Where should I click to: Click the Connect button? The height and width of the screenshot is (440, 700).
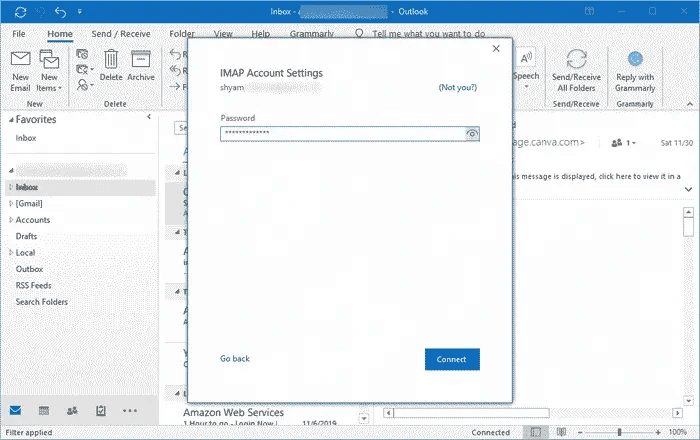452,359
